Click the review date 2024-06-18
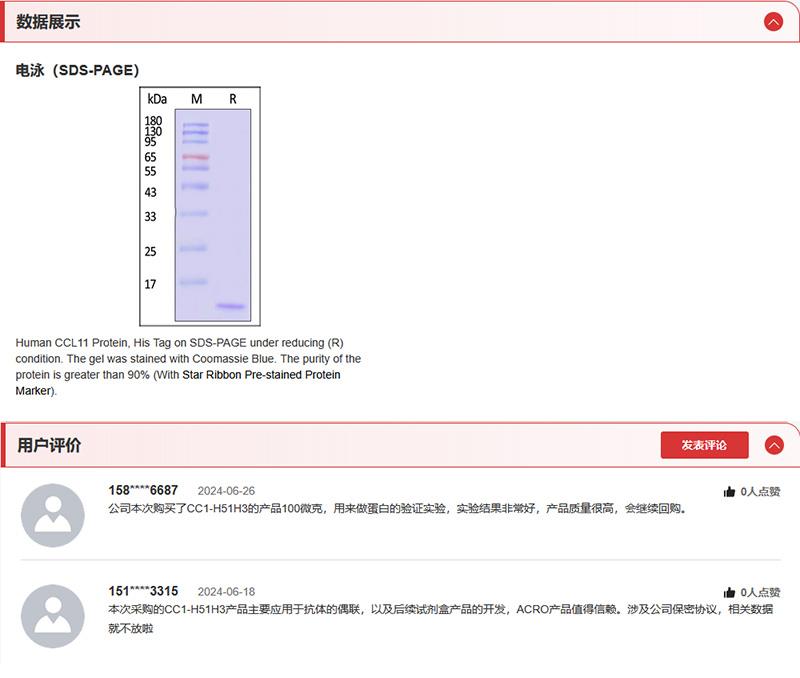Viewport: 800px width, 678px height. click(226, 592)
